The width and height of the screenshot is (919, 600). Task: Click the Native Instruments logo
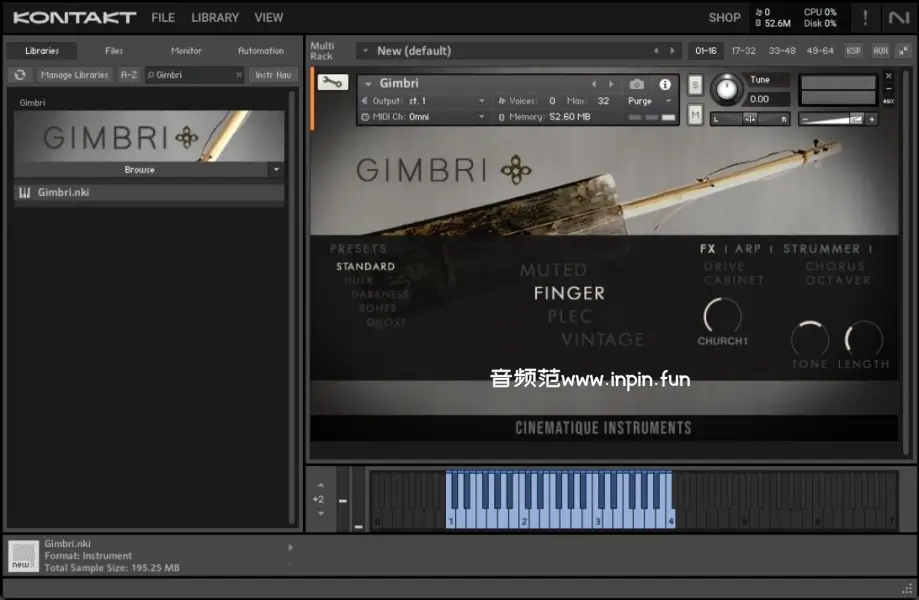(898, 18)
